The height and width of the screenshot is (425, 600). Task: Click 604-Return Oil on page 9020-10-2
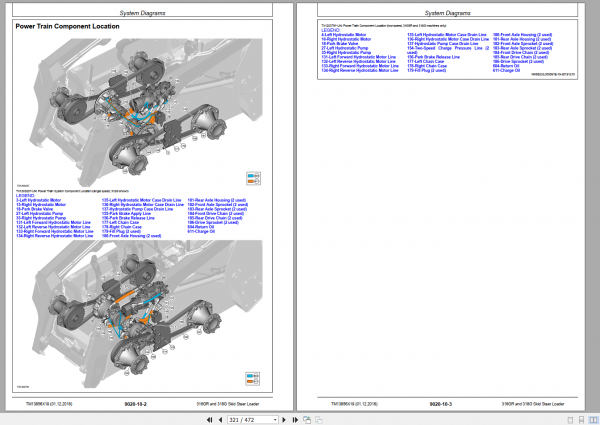tap(201, 227)
